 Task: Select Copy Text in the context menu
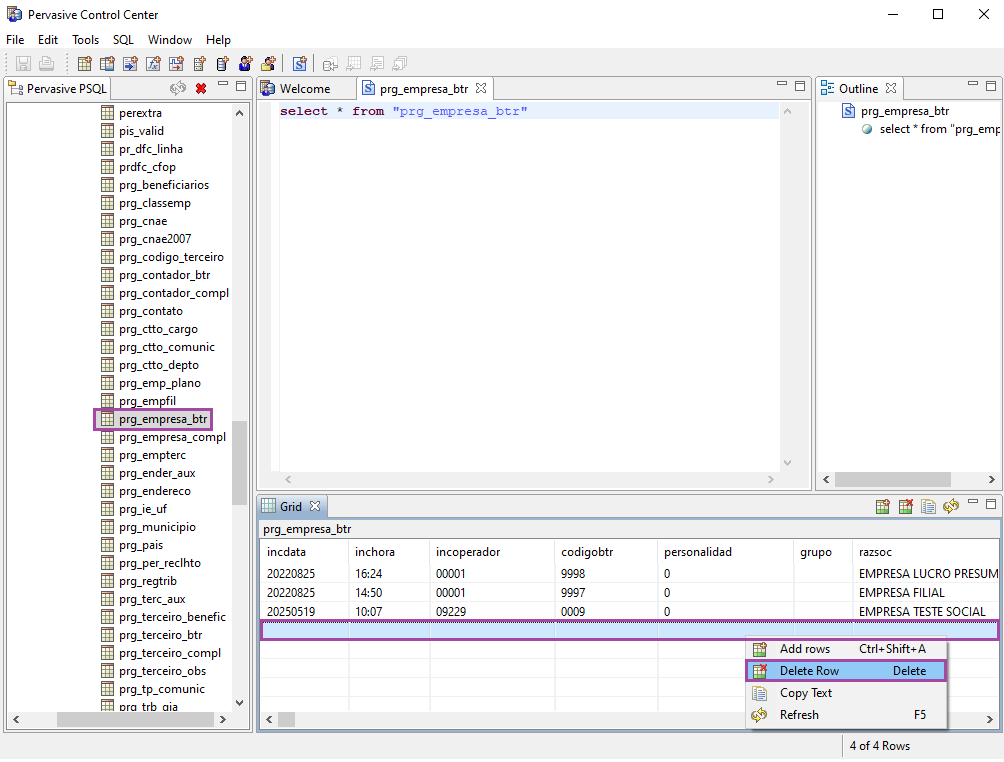(806, 693)
